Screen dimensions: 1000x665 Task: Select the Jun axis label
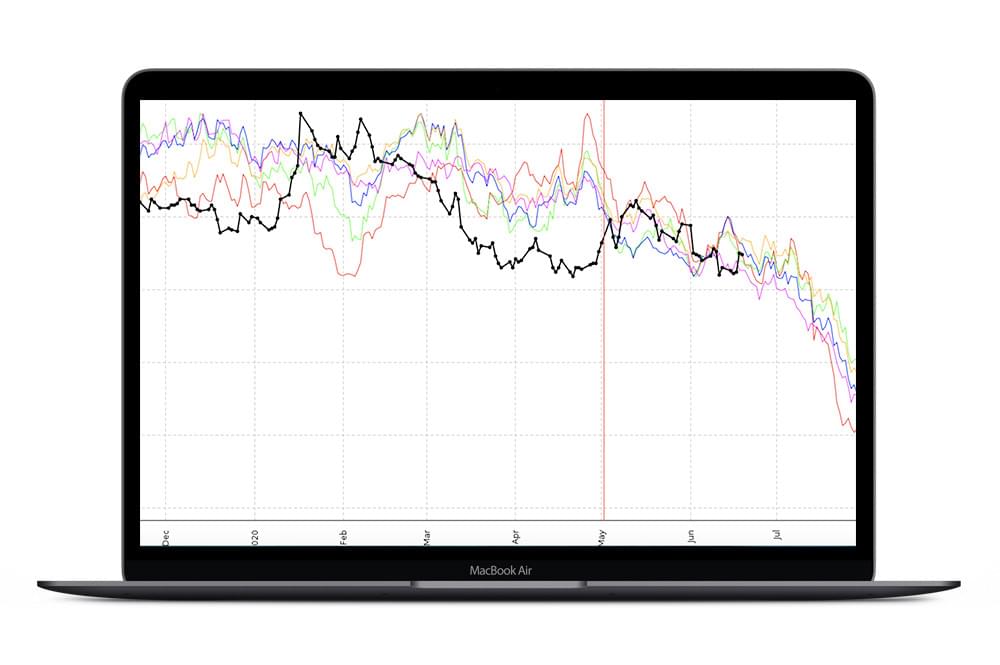[690, 535]
